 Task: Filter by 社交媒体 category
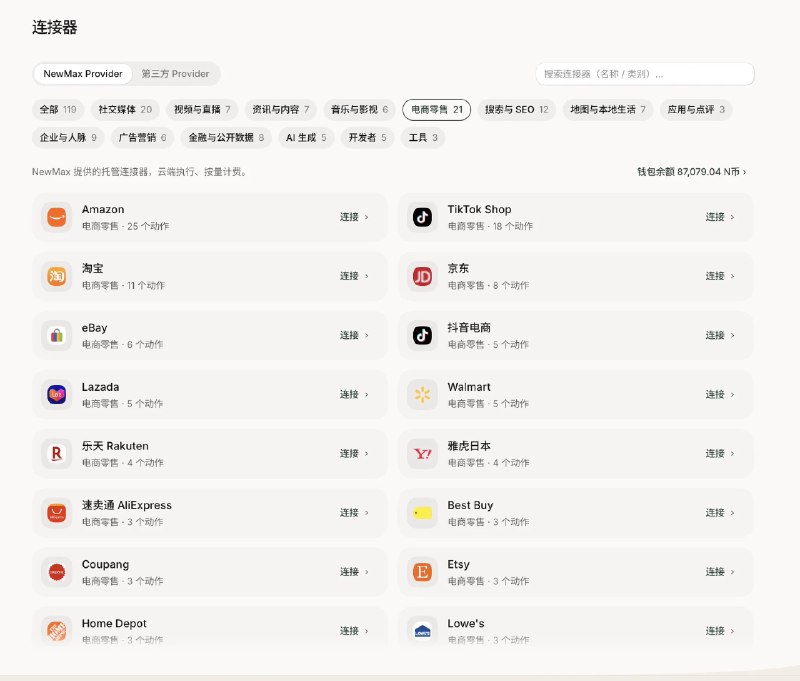tap(125, 110)
